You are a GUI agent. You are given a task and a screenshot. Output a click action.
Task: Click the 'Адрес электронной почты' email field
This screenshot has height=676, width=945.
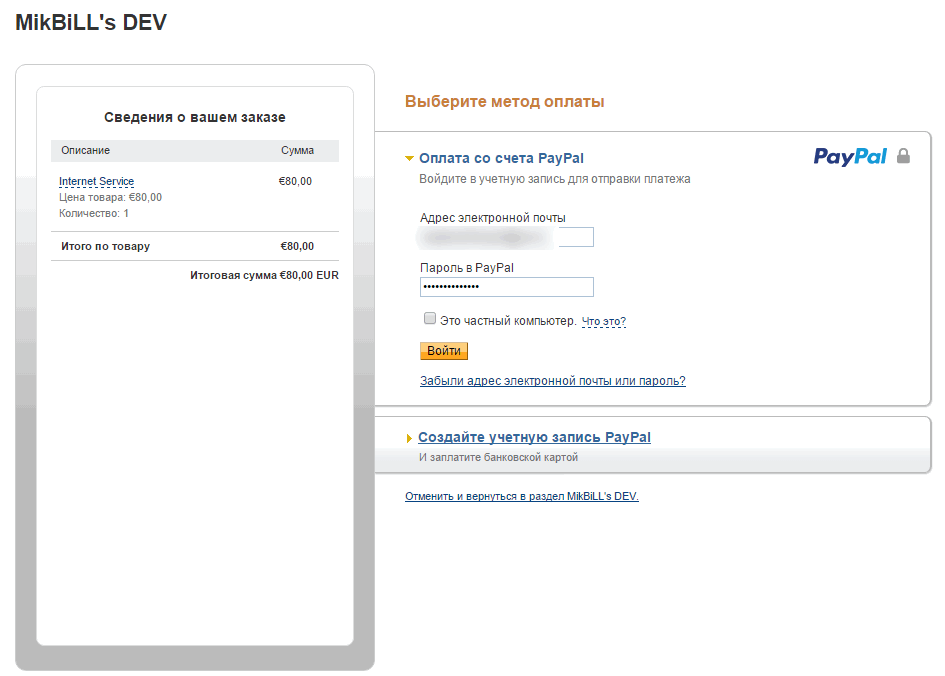[x=506, y=237]
